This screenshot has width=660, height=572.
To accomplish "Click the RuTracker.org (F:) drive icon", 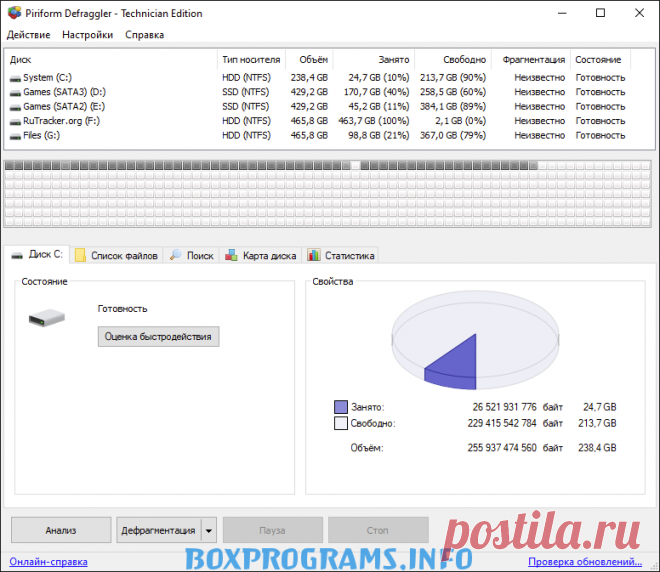I will 16,122.
